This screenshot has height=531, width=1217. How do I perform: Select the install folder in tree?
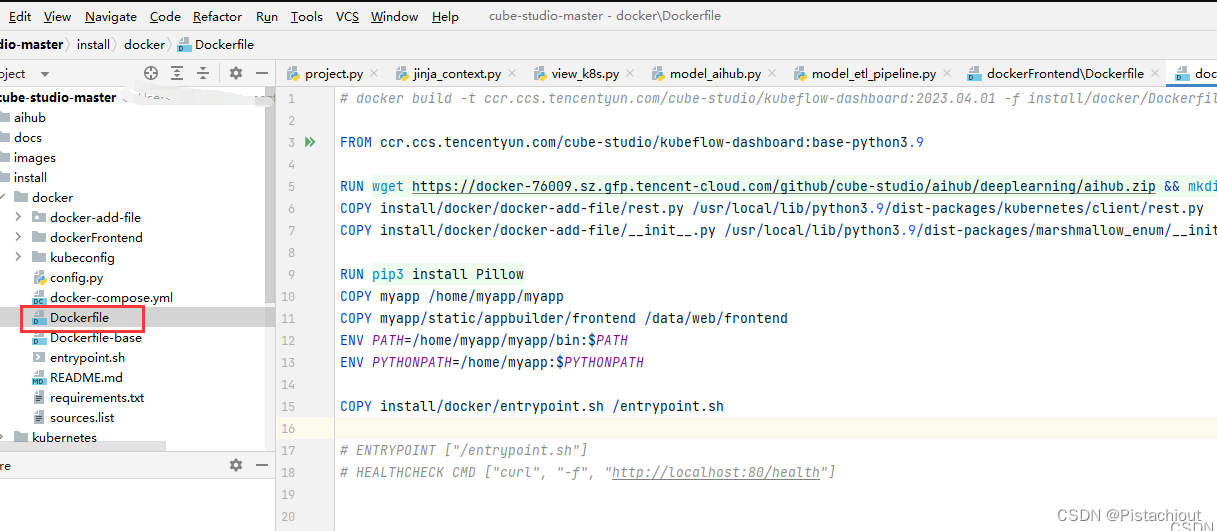coord(30,177)
